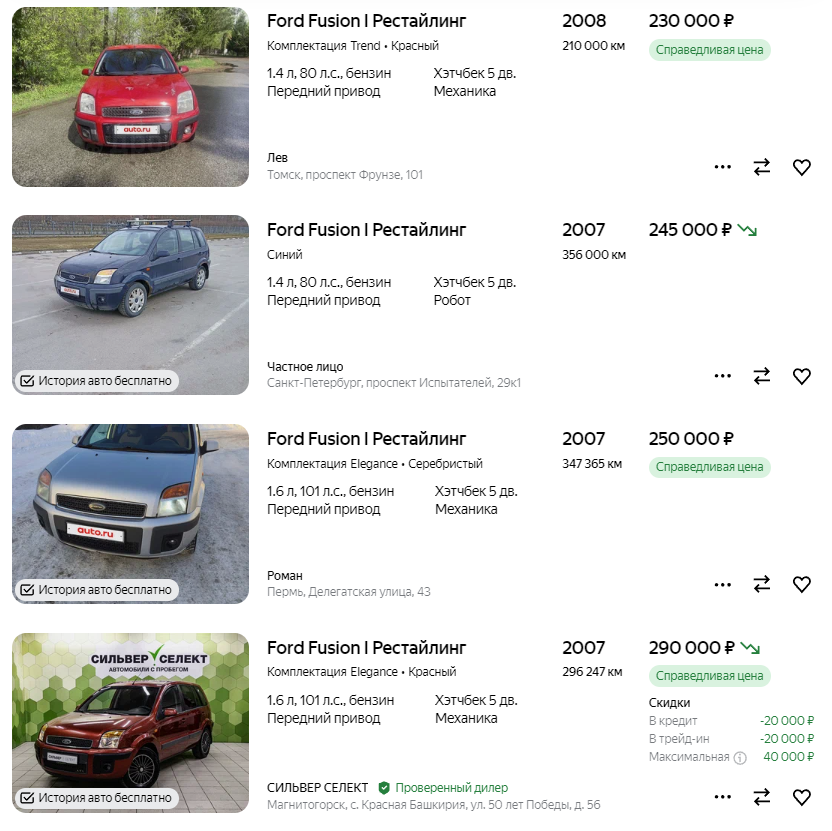Save silver 250 000 ₽ Fusion to favorites

click(801, 584)
